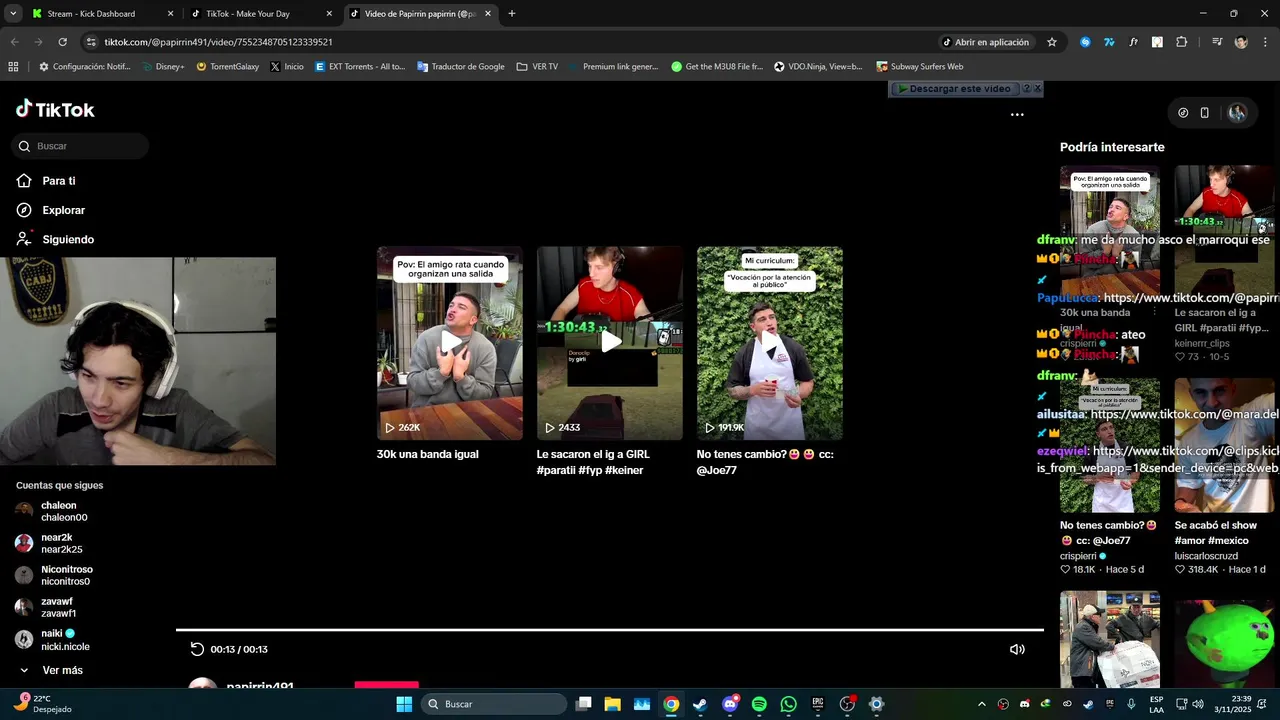Close the Descargar este video bar
This screenshot has width=1280, height=720.
click(x=1037, y=89)
